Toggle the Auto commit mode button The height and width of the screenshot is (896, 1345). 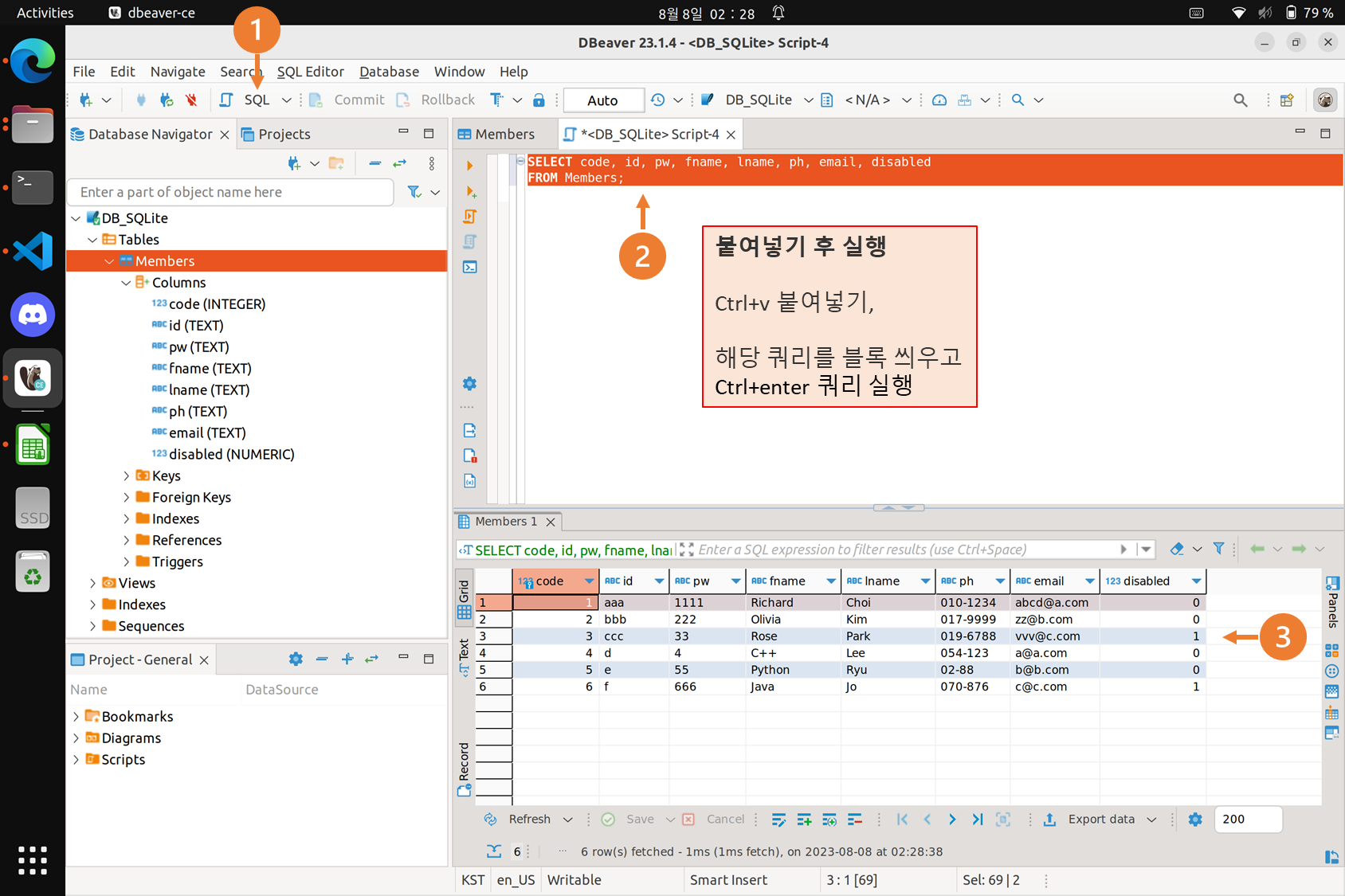602,100
